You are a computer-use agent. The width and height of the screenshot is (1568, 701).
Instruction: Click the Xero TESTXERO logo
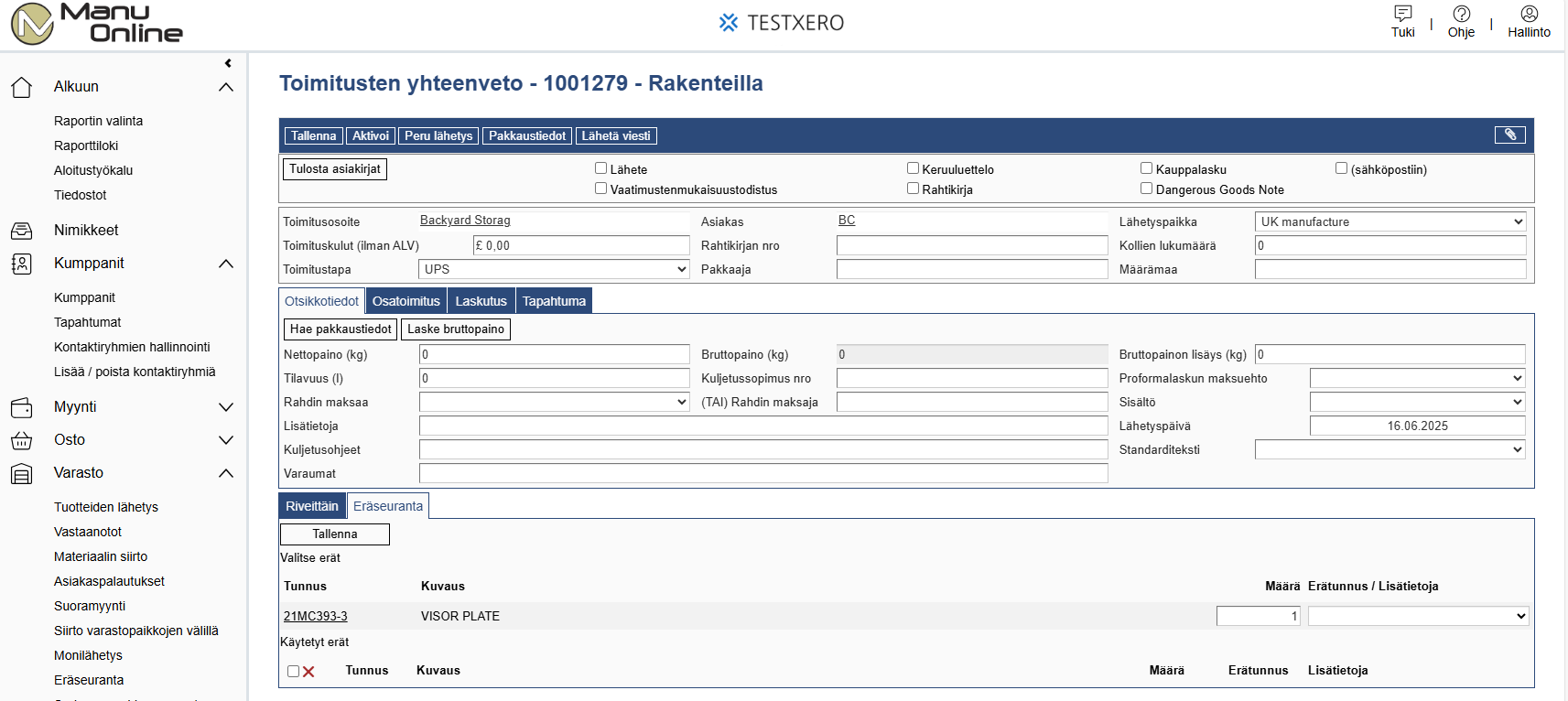point(782,23)
